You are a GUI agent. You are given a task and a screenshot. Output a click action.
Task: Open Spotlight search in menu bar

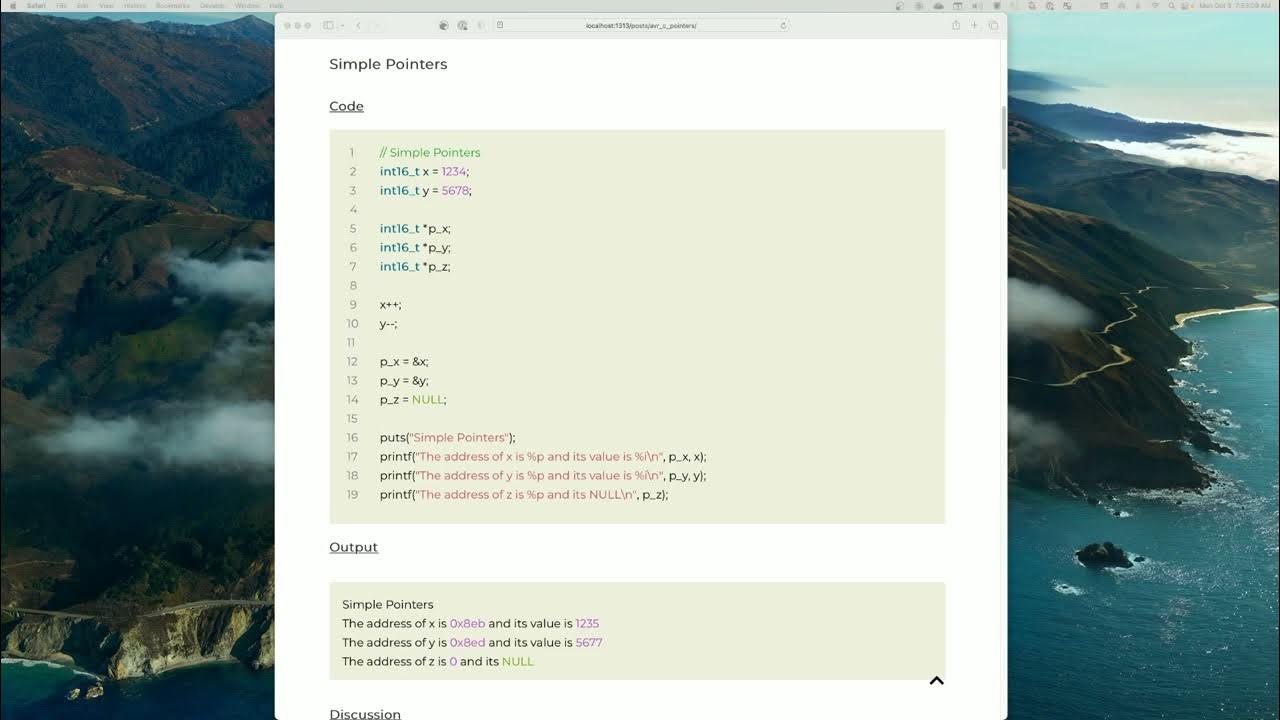(1170, 5)
